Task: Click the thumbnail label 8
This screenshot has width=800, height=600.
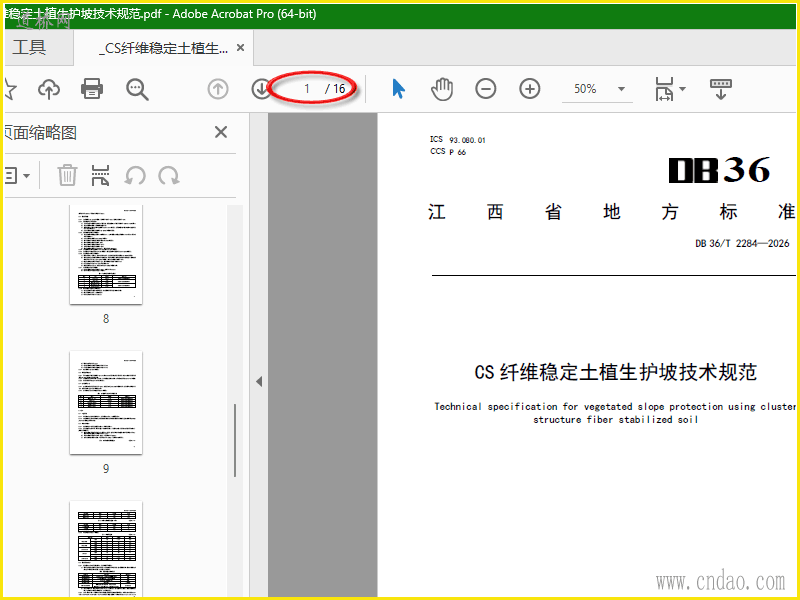Action: click(x=106, y=319)
